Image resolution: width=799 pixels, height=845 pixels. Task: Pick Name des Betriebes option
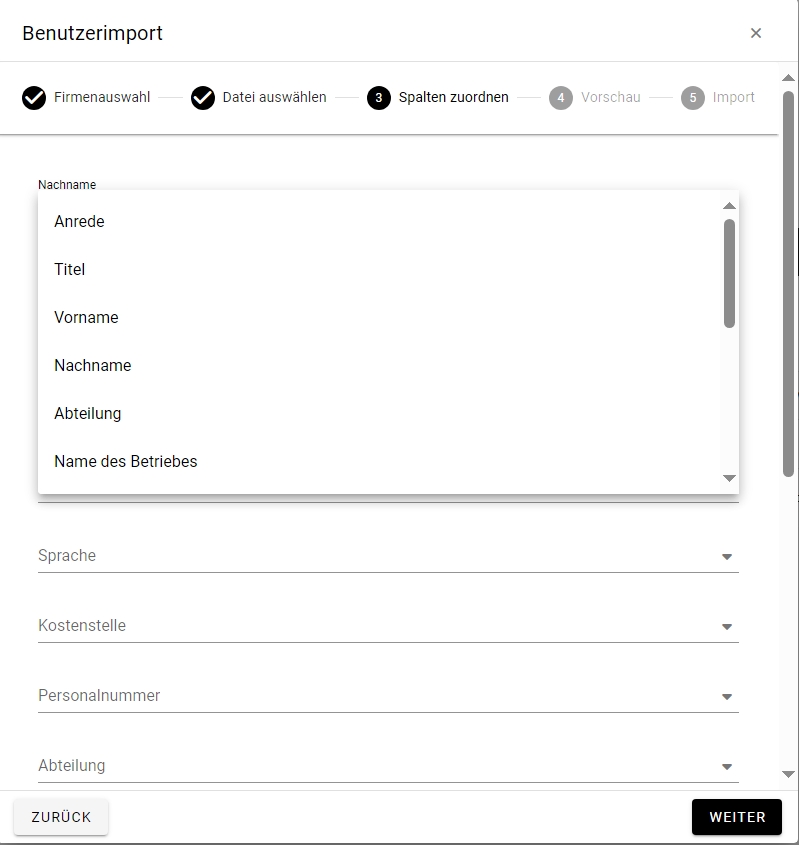(x=126, y=462)
